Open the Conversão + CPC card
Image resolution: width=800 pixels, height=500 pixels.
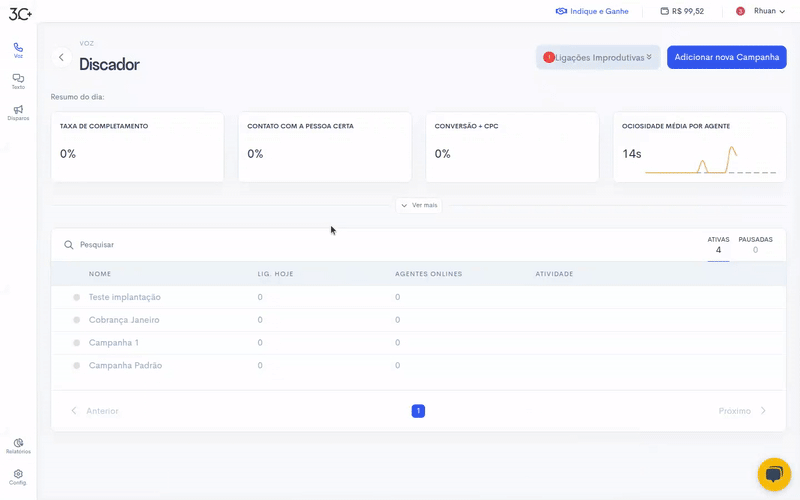pyautogui.click(x=512, y=147)
